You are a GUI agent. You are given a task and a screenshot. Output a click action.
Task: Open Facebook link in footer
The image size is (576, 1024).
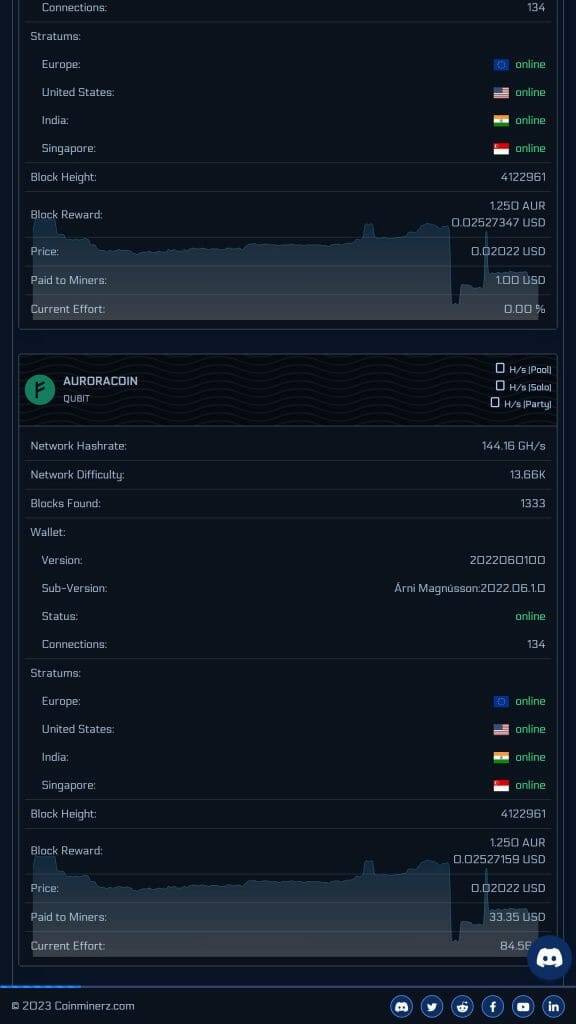492,1006
